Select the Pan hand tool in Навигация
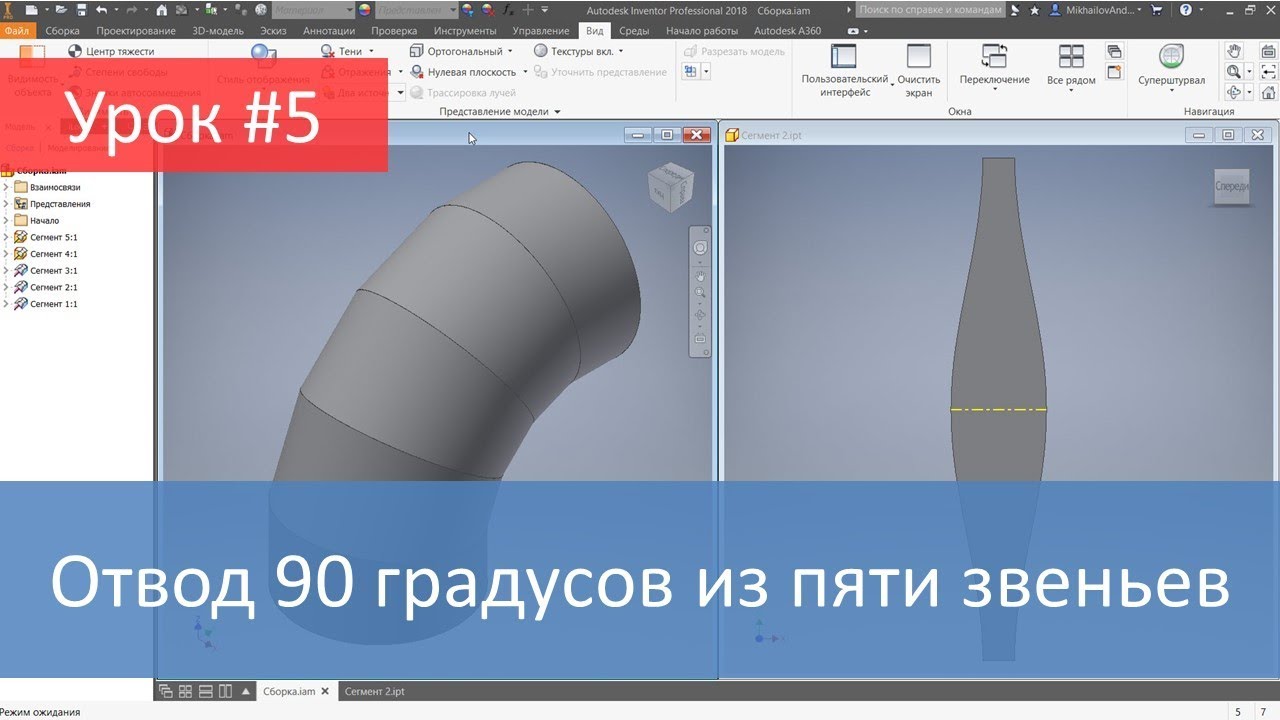The image size is (1280, 720). tap(1234, 51)
